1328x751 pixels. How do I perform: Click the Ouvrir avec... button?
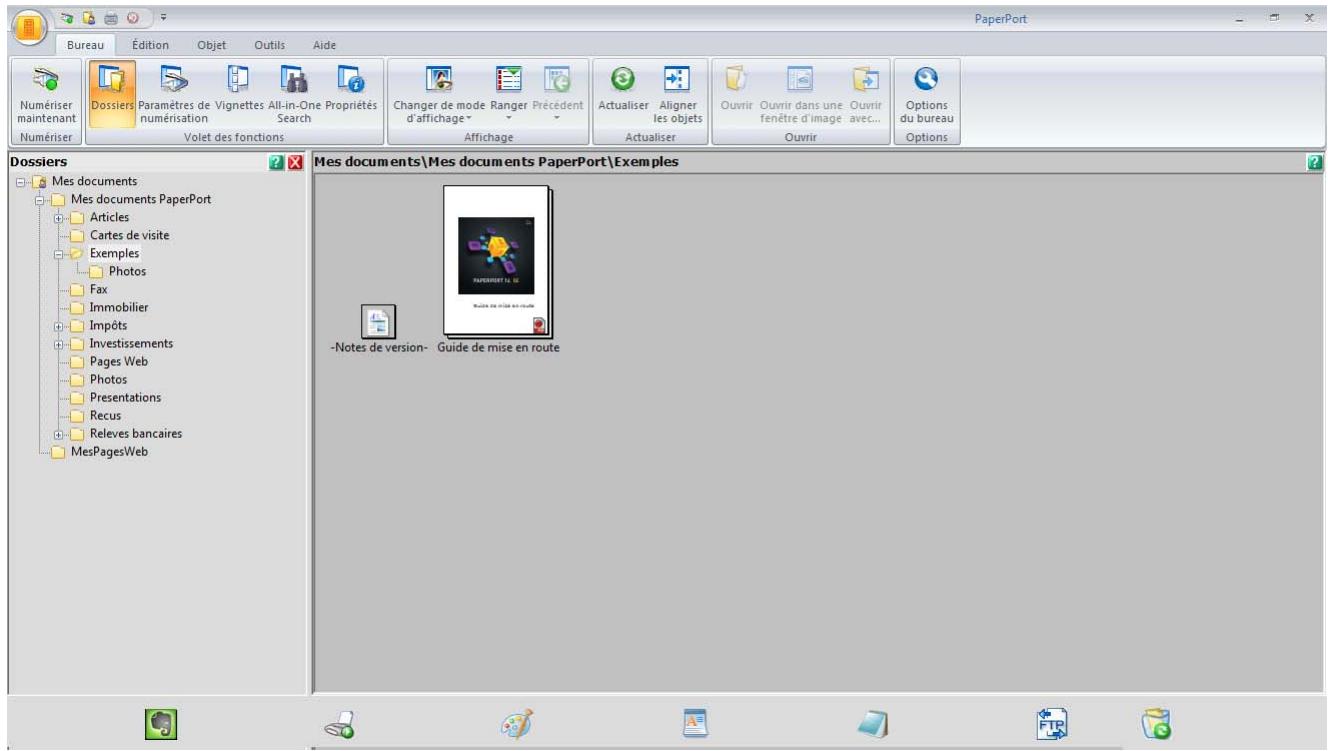(x=864, y=93)
